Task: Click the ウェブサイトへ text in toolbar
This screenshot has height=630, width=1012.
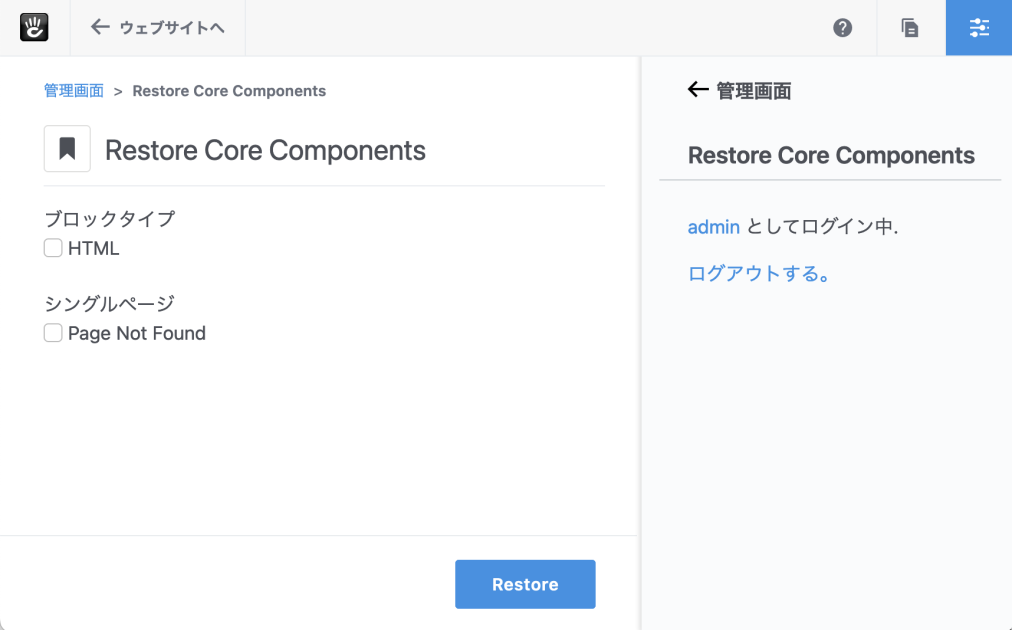Action: (172, 28)
